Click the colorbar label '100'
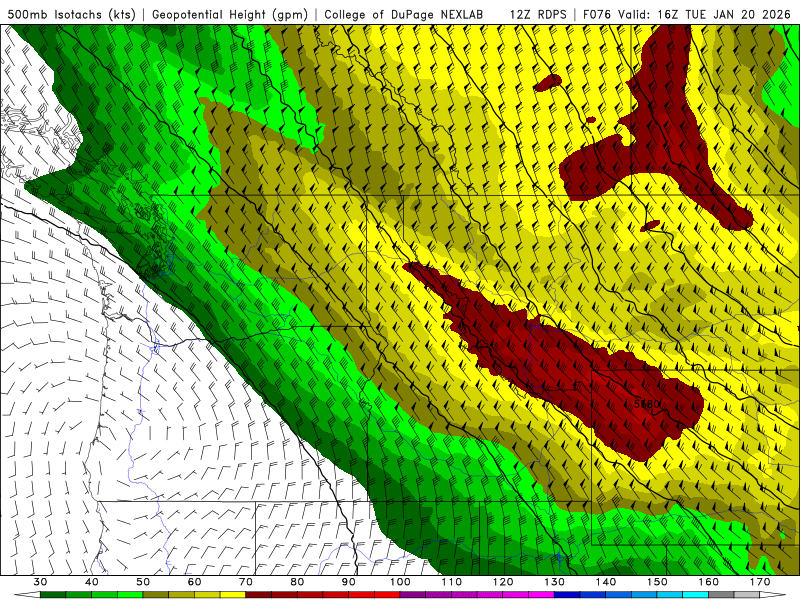This screenshot has width=800, height=600. (x=400, y=582)
